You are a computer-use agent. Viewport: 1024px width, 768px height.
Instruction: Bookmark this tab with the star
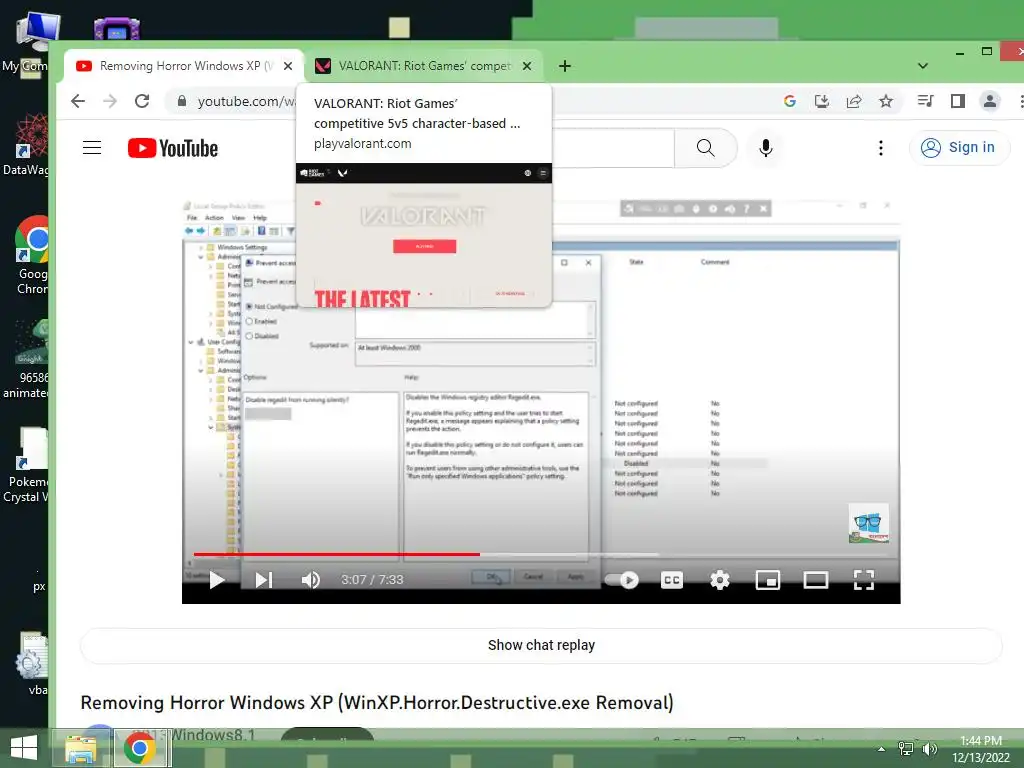click(886, 101)
